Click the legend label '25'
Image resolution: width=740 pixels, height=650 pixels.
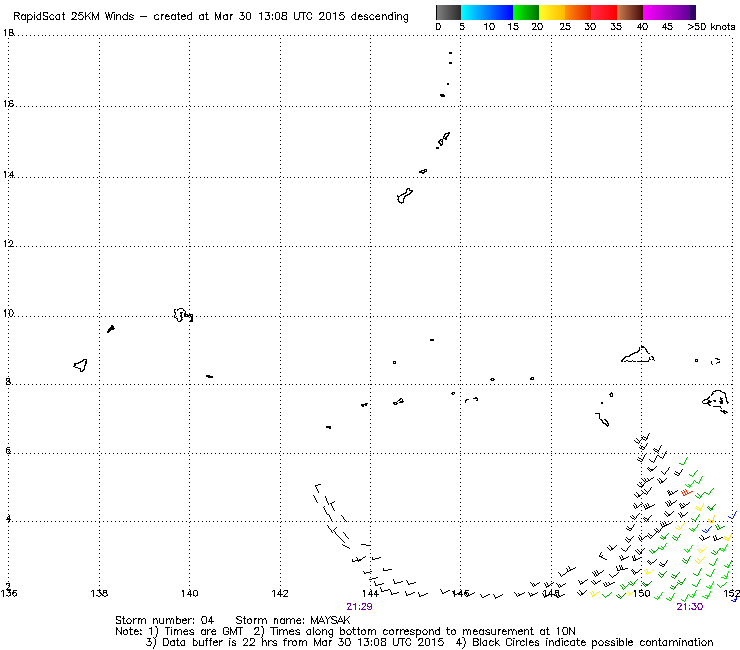565,27
